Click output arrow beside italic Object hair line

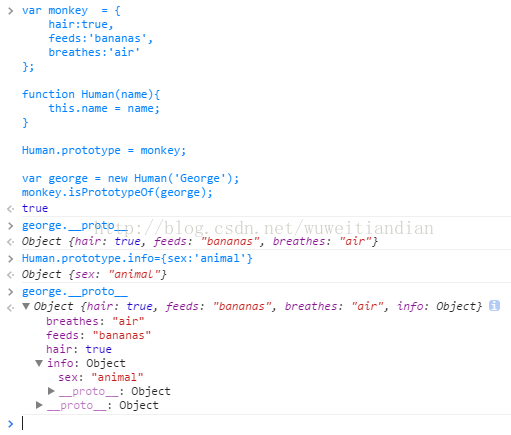pyautogui.click(x=11, y=242)
